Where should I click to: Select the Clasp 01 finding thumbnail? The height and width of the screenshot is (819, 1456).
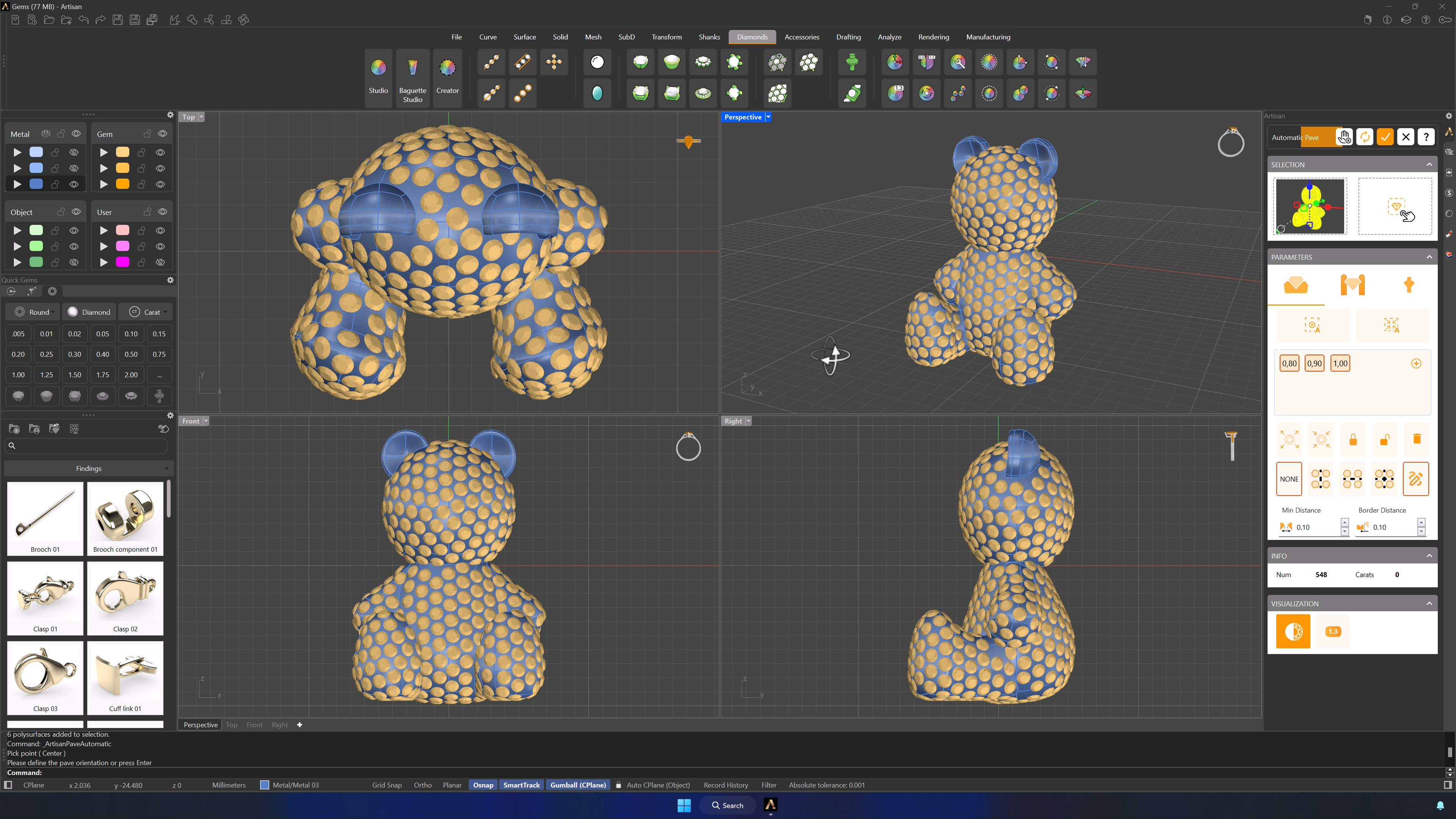pyautogui.click(x=45, y=598)
